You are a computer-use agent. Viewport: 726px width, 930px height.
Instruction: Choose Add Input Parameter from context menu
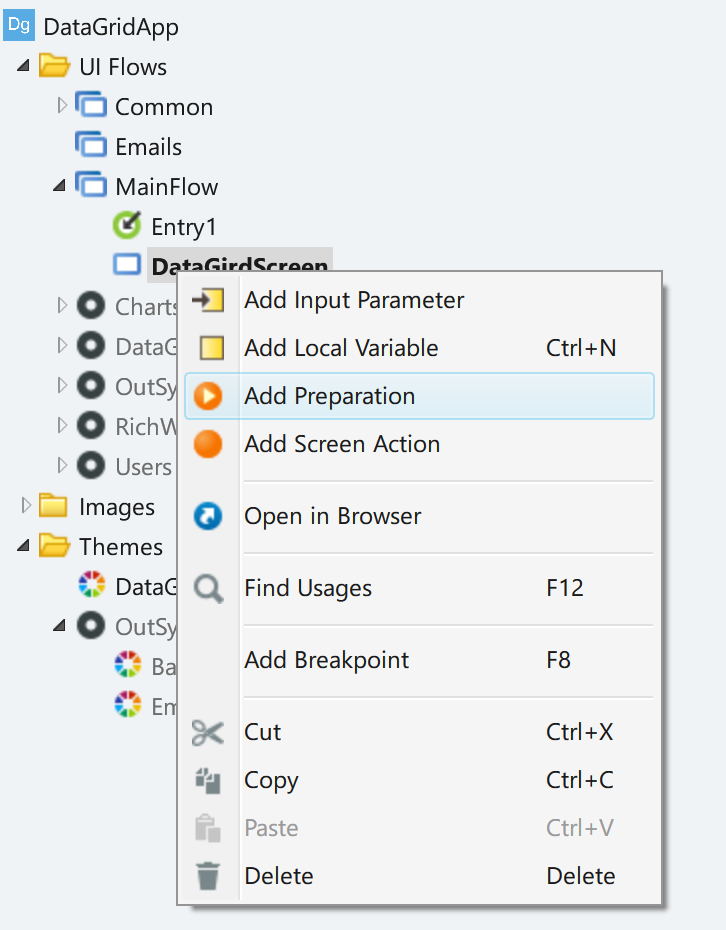coord(419,300)
